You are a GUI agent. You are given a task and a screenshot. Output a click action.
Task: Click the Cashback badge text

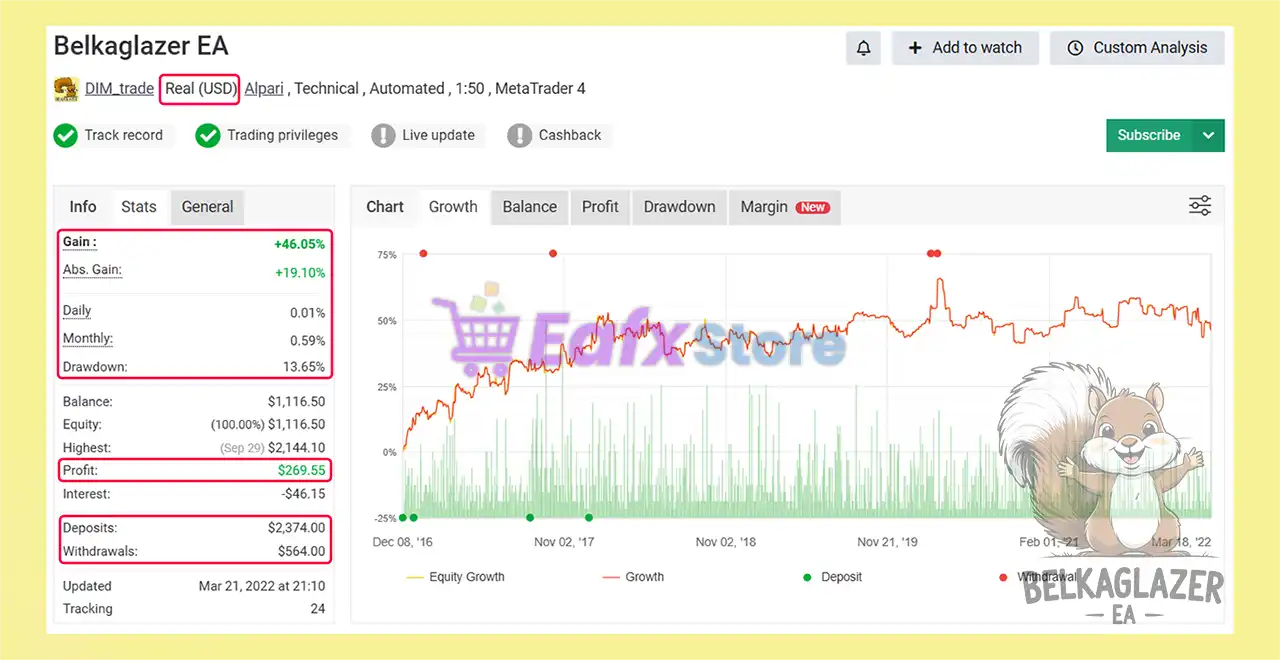click(x=570, y=135)
